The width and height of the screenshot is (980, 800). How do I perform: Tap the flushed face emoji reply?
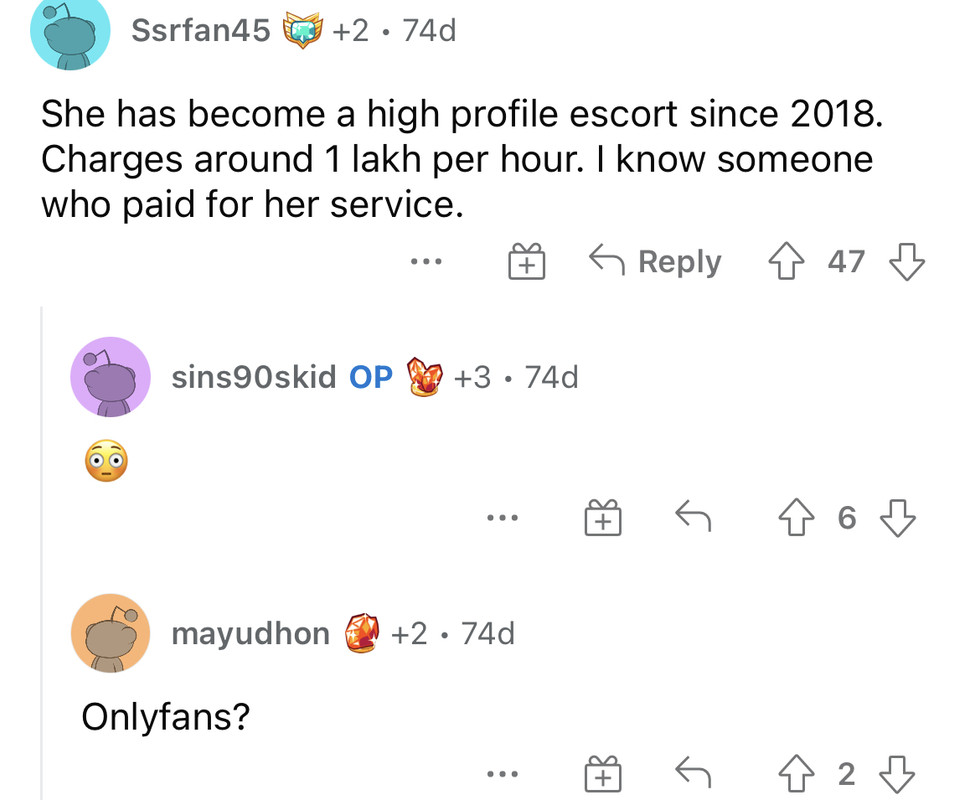tap(105, 462)
